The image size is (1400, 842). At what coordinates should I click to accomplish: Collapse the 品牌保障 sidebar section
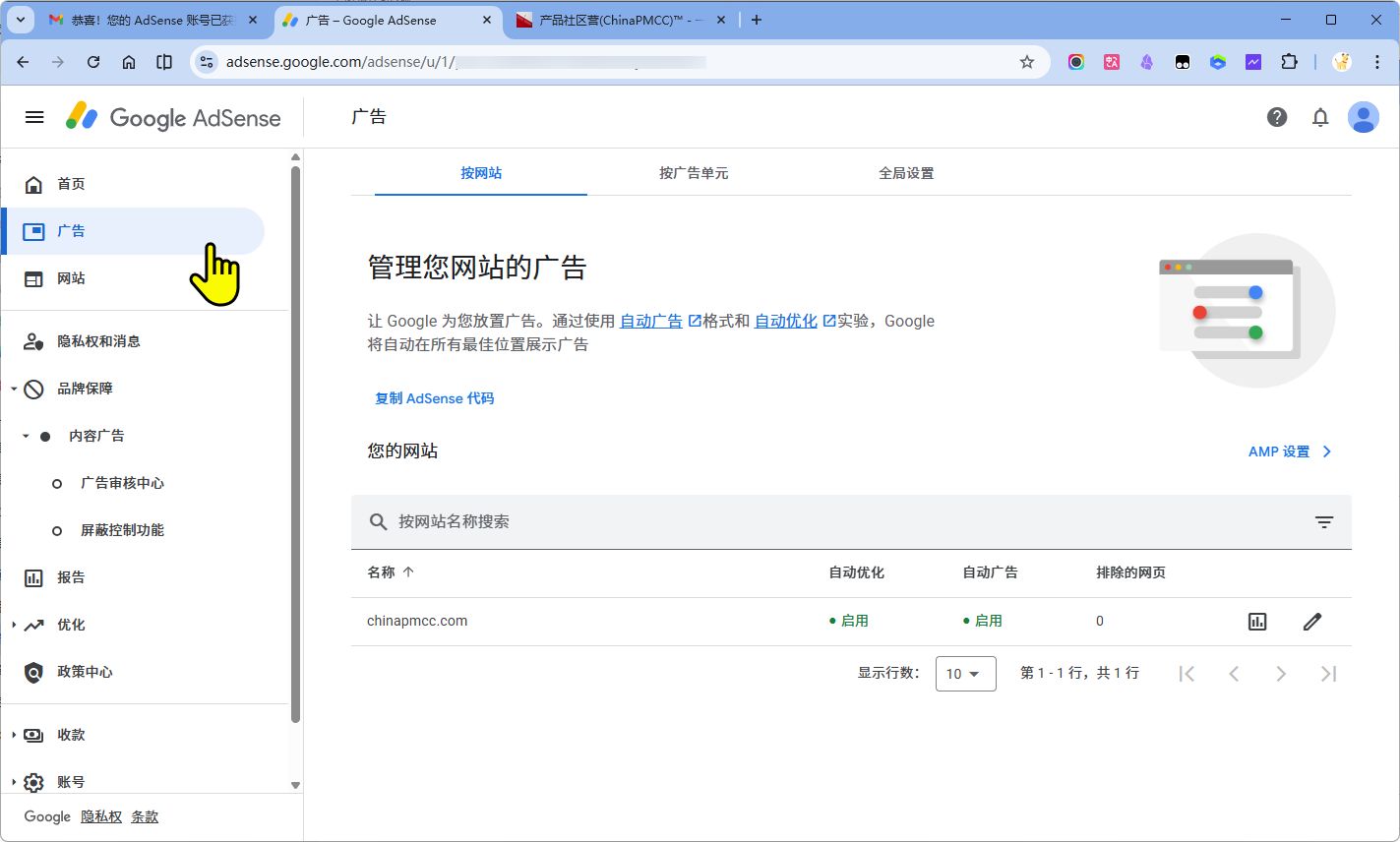click(14, 389)
